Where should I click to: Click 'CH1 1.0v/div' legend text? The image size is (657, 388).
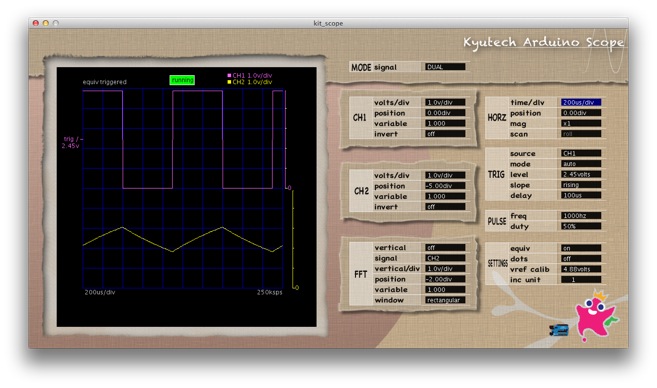coord(252,75)
